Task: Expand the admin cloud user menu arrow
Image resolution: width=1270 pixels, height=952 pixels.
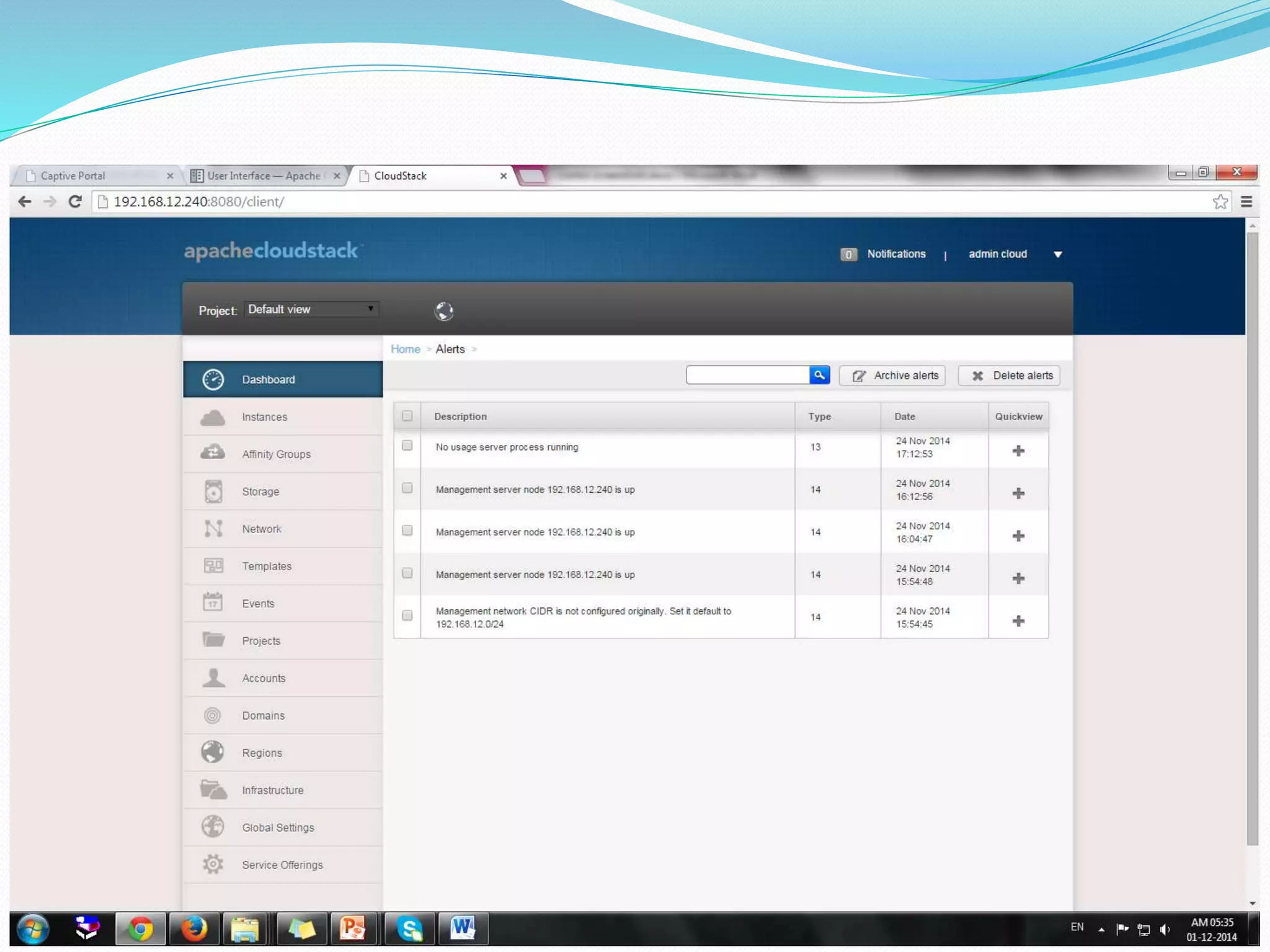Action: tap(1058, 255)
